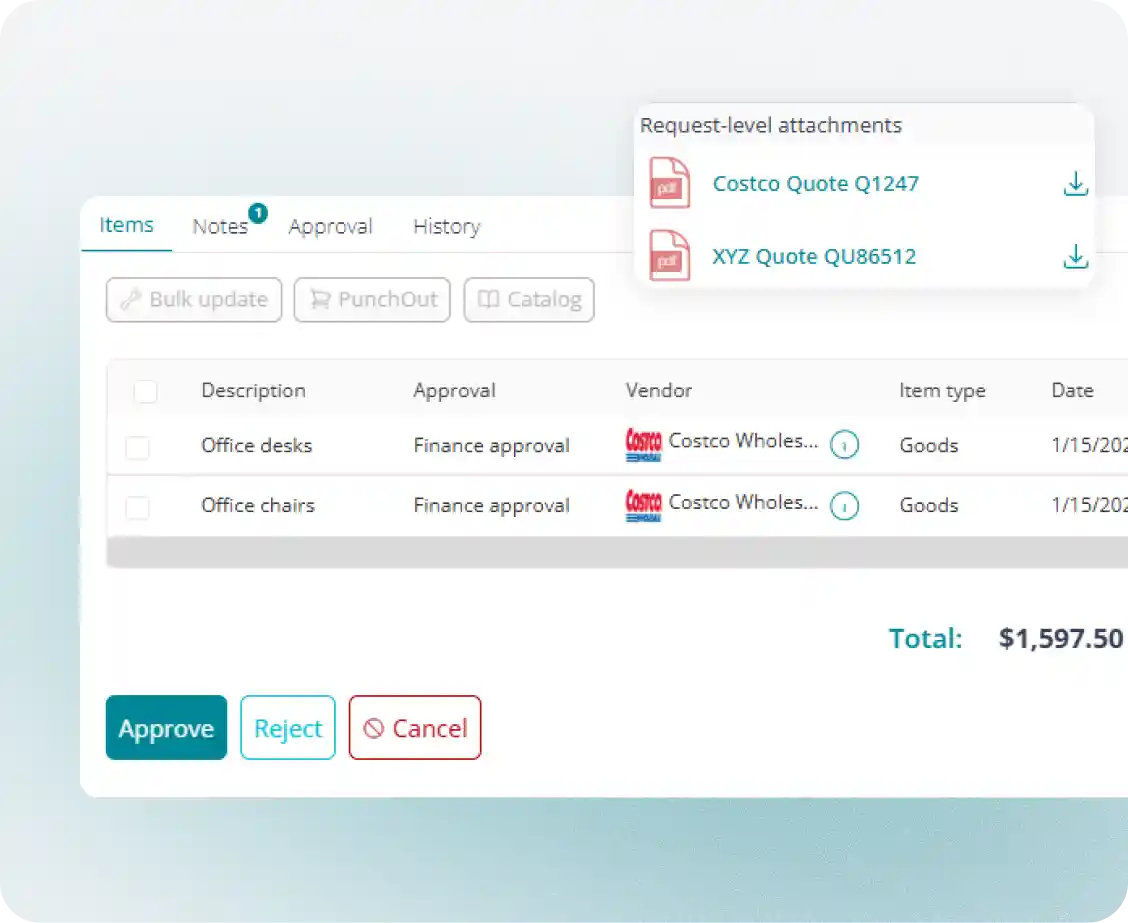Click Costco Wholes... vendor name in Office desks row

pyautogui.click(x=744, y=441)
